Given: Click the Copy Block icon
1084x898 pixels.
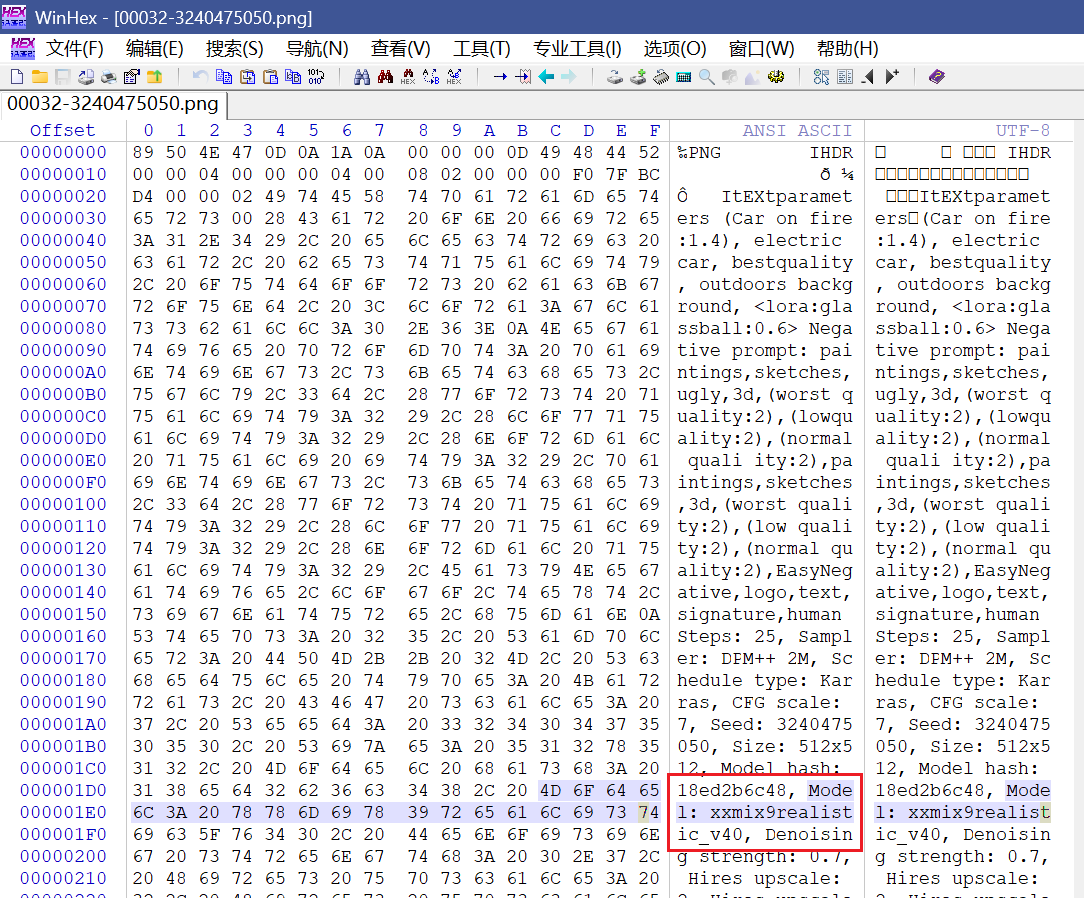Looking at the screenshot, I should point(224,77).
